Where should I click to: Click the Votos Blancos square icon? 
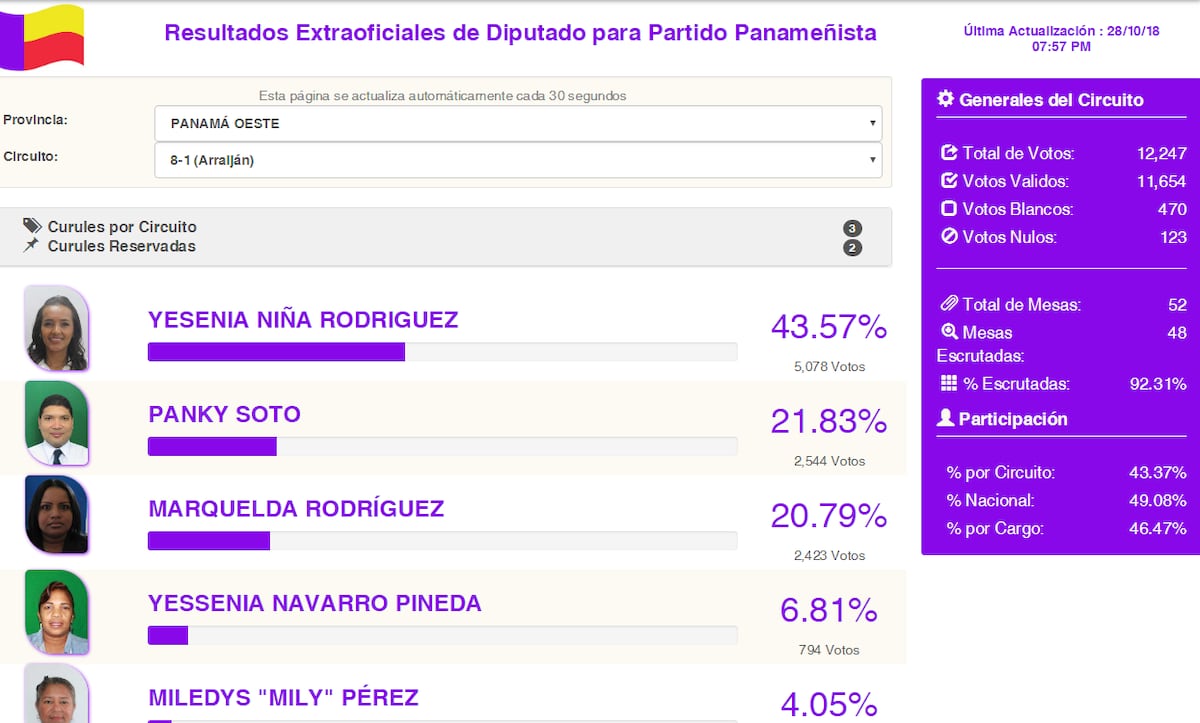click(x=949, y=209)
